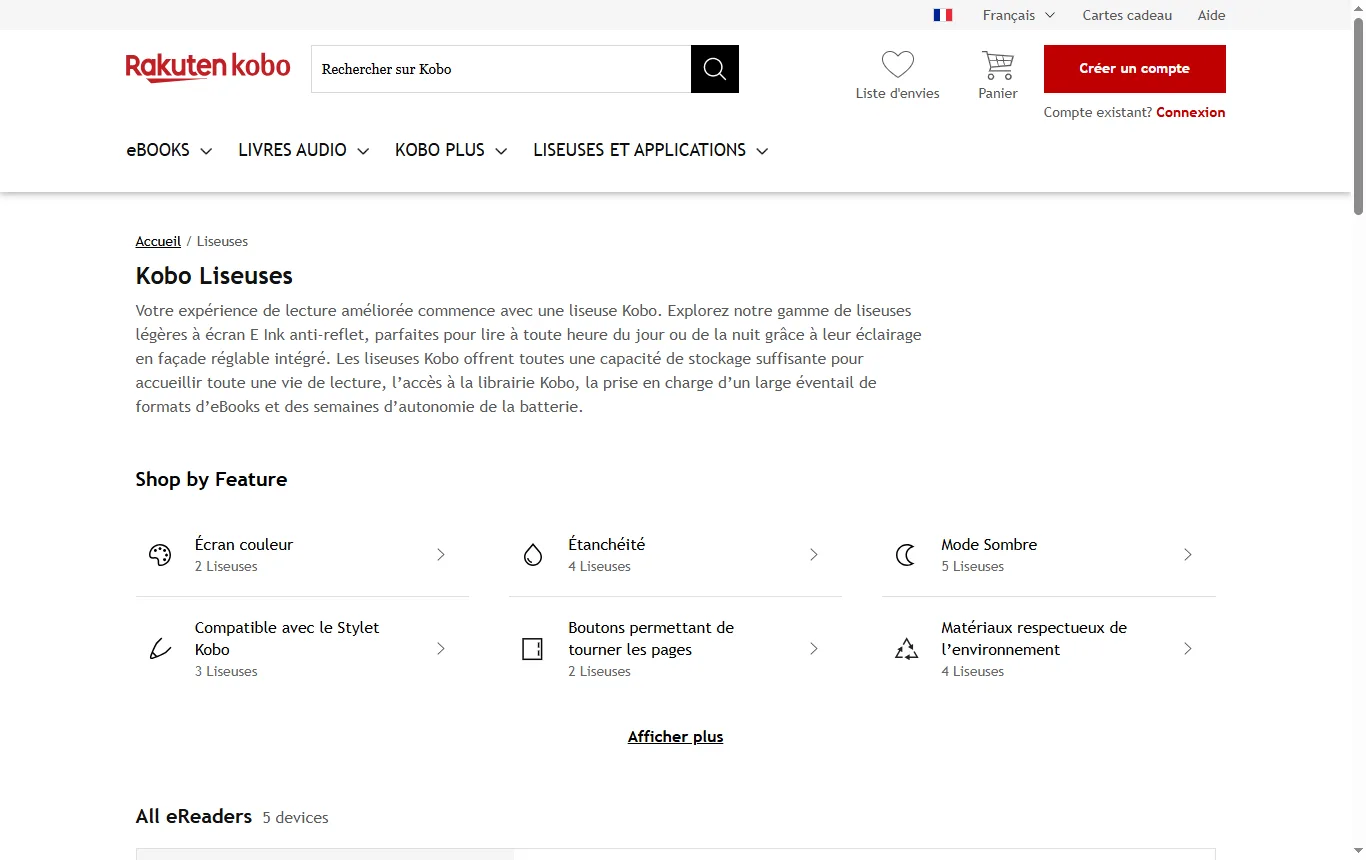
Task: Click the Étanchéité feature title
Action: [607, 545]
